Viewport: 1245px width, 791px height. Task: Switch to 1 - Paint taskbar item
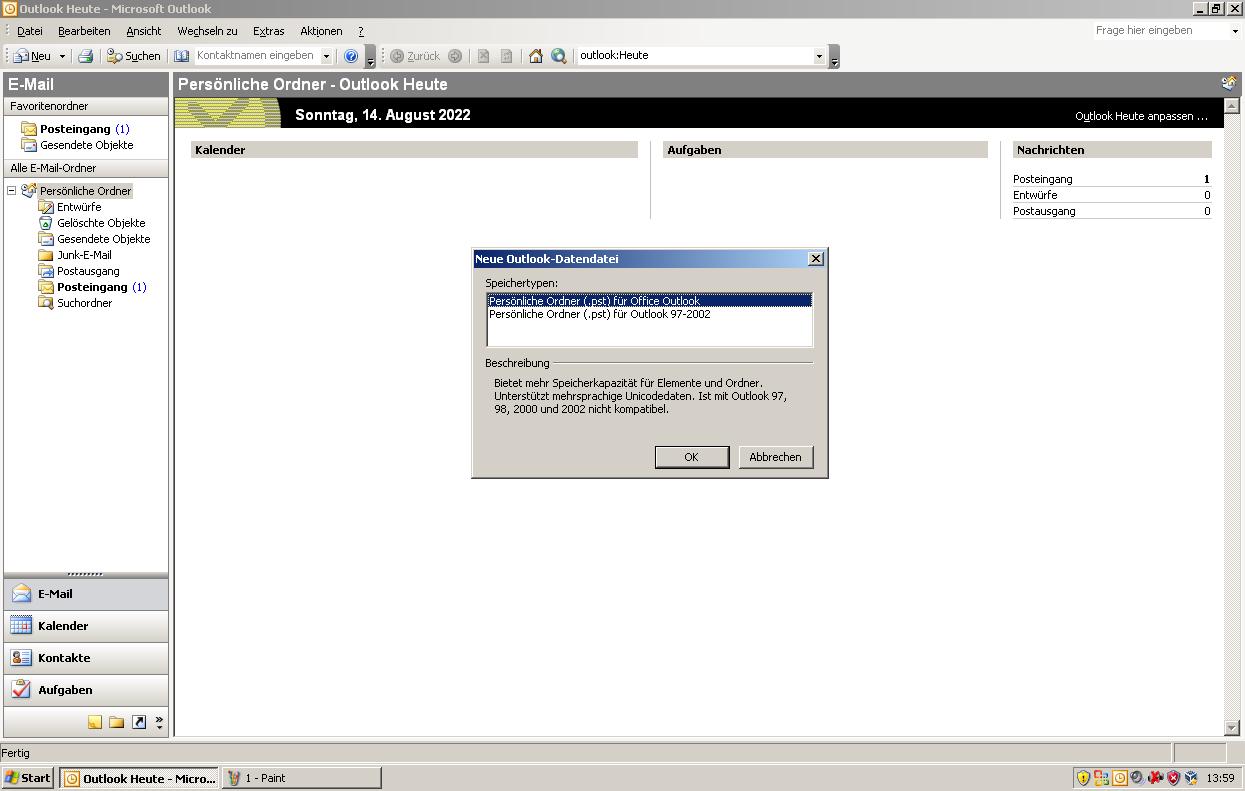pyautogui.click(x=302, y=778)
